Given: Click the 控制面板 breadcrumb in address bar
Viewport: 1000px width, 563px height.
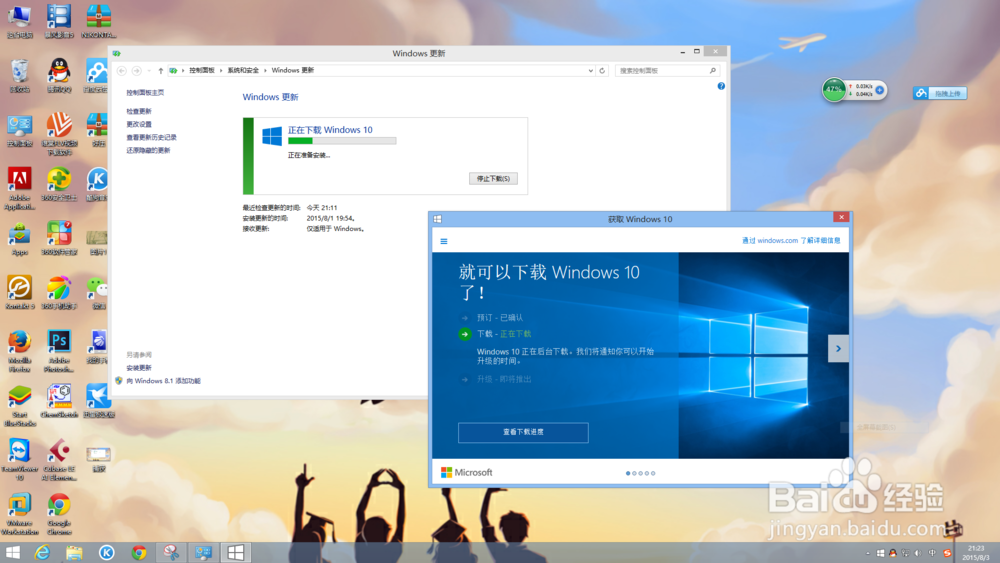Looking at the screenshot, I should [x=202, y=70].
